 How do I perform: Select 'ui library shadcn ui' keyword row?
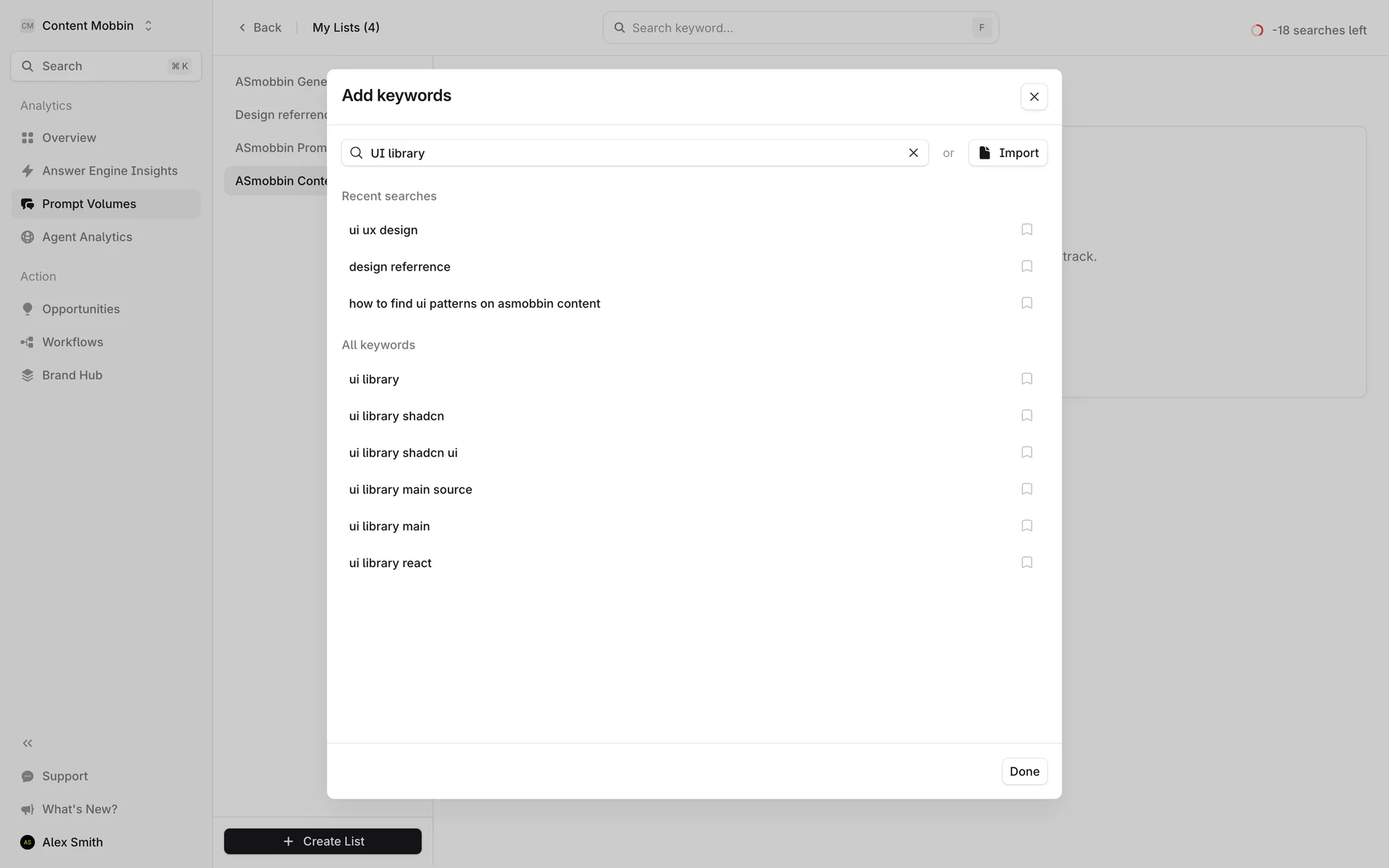[x=403, y=453]
